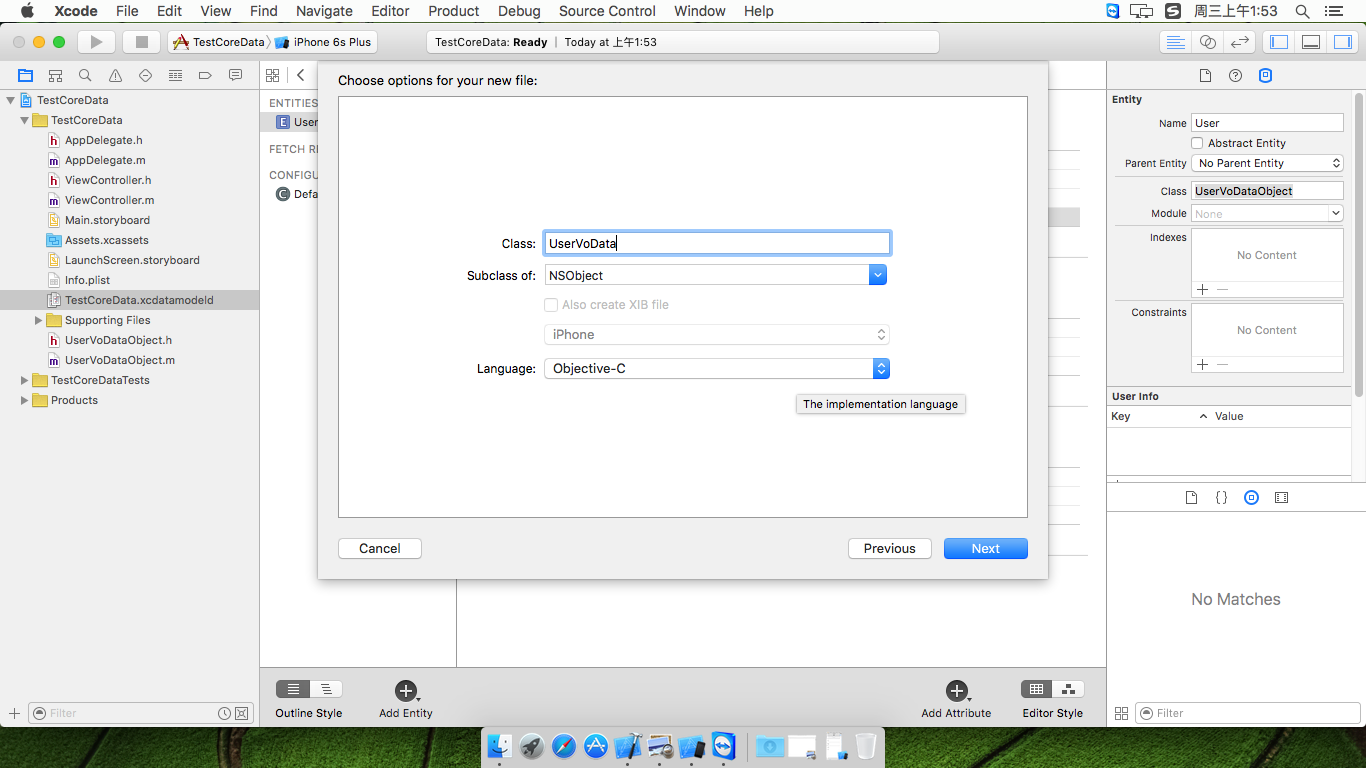Open the Breakpoint navigator tab
Viewport: 1366px width, 768px height.
(x=205, y=75)
